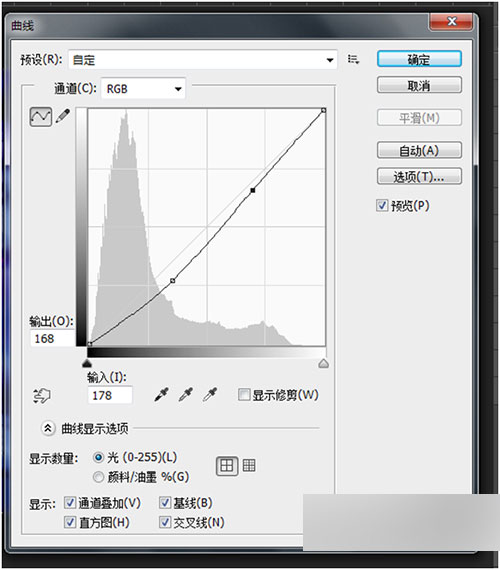Move the black point input slider

coord(87,363)
